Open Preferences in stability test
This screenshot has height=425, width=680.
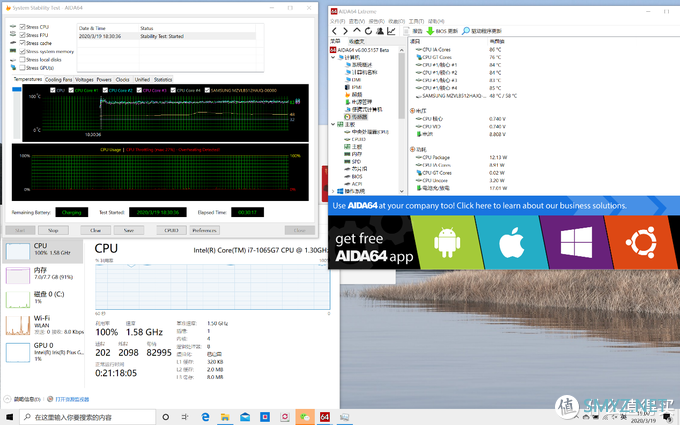coord(204,230)
